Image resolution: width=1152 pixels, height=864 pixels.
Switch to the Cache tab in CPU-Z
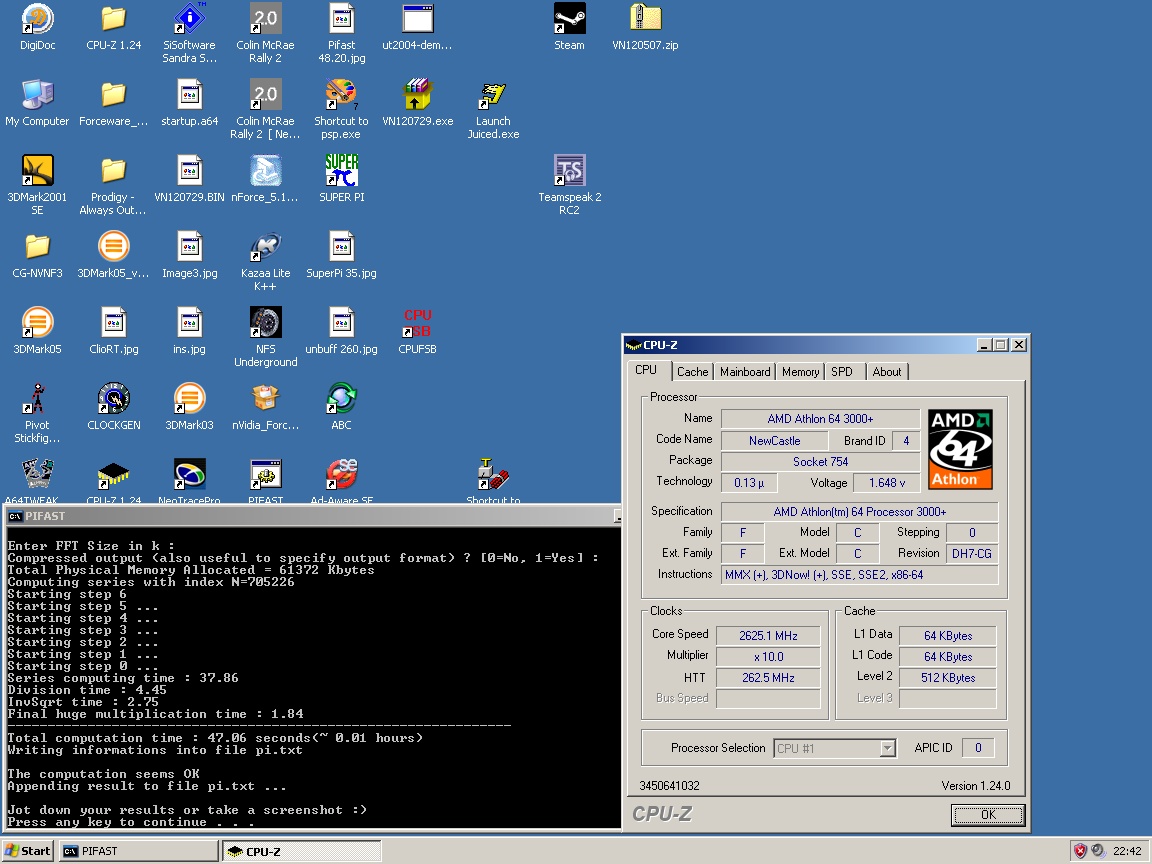tap(692, 372)
